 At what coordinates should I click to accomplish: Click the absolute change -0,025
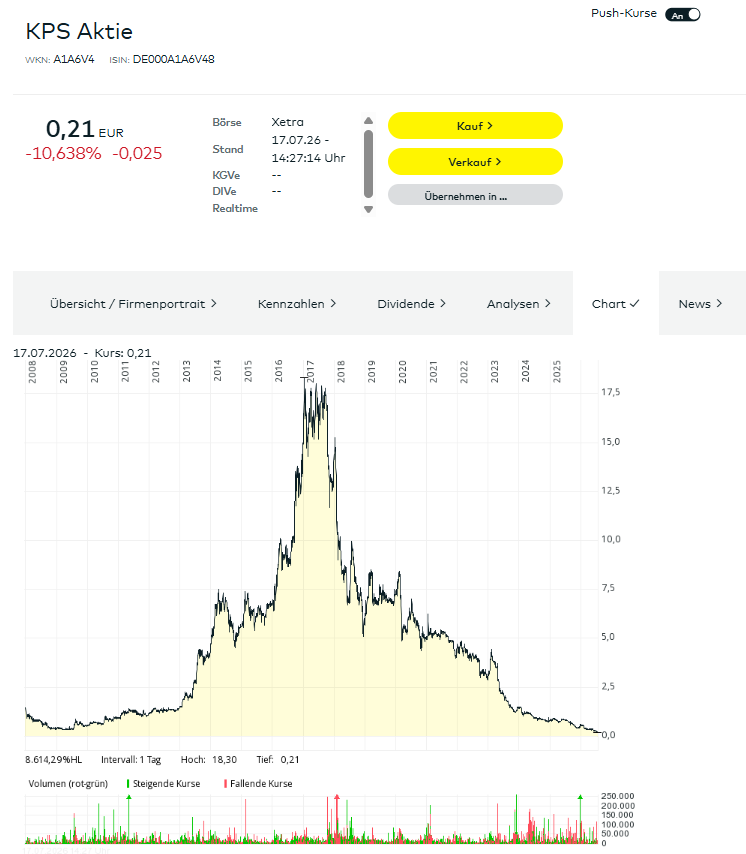click(x=137, y=154)
